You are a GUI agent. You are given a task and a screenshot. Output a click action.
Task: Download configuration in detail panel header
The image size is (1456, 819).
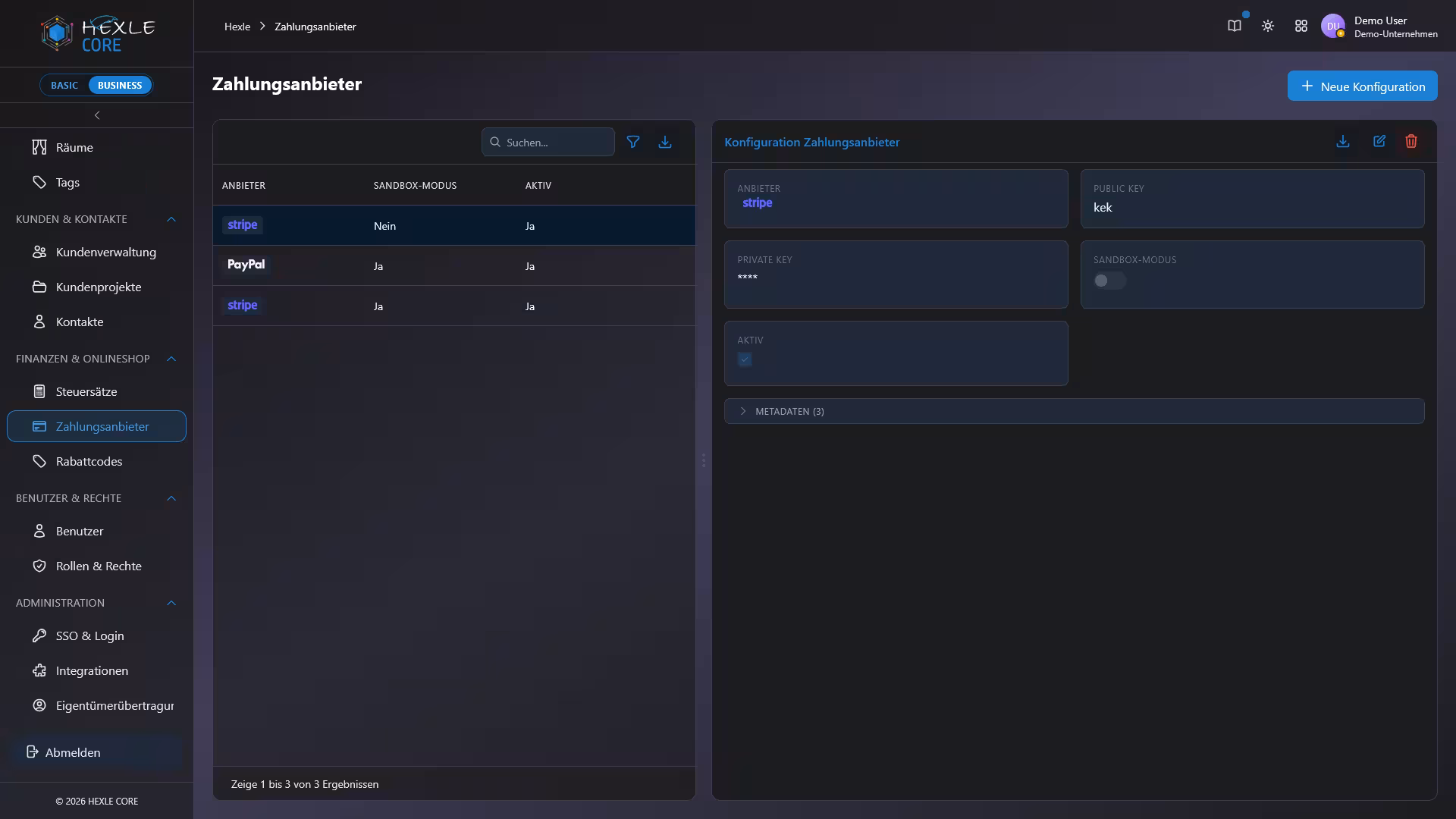pyautogui.click(x=1342, y=142)
